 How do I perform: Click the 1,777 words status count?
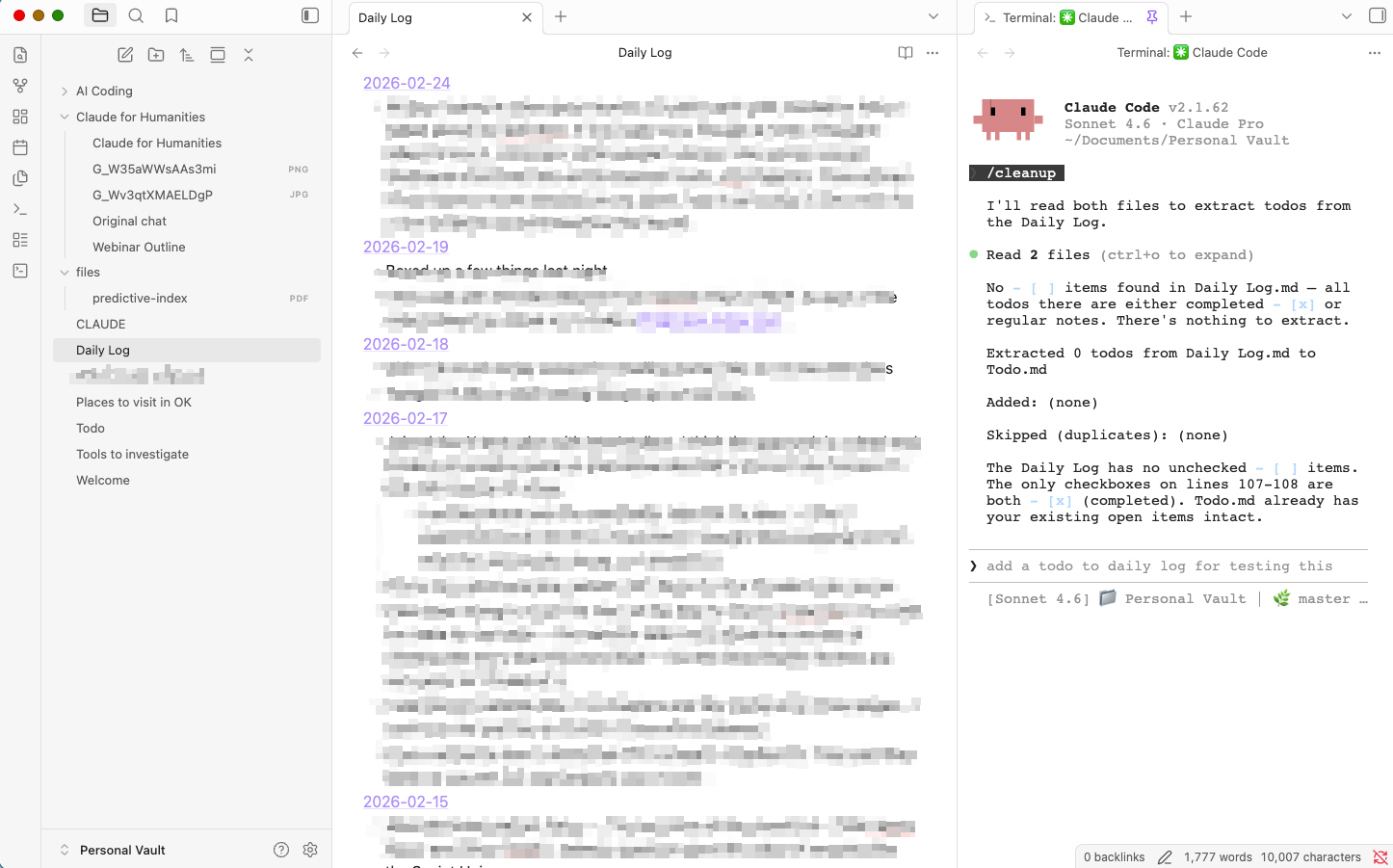tap(1218, 857)
